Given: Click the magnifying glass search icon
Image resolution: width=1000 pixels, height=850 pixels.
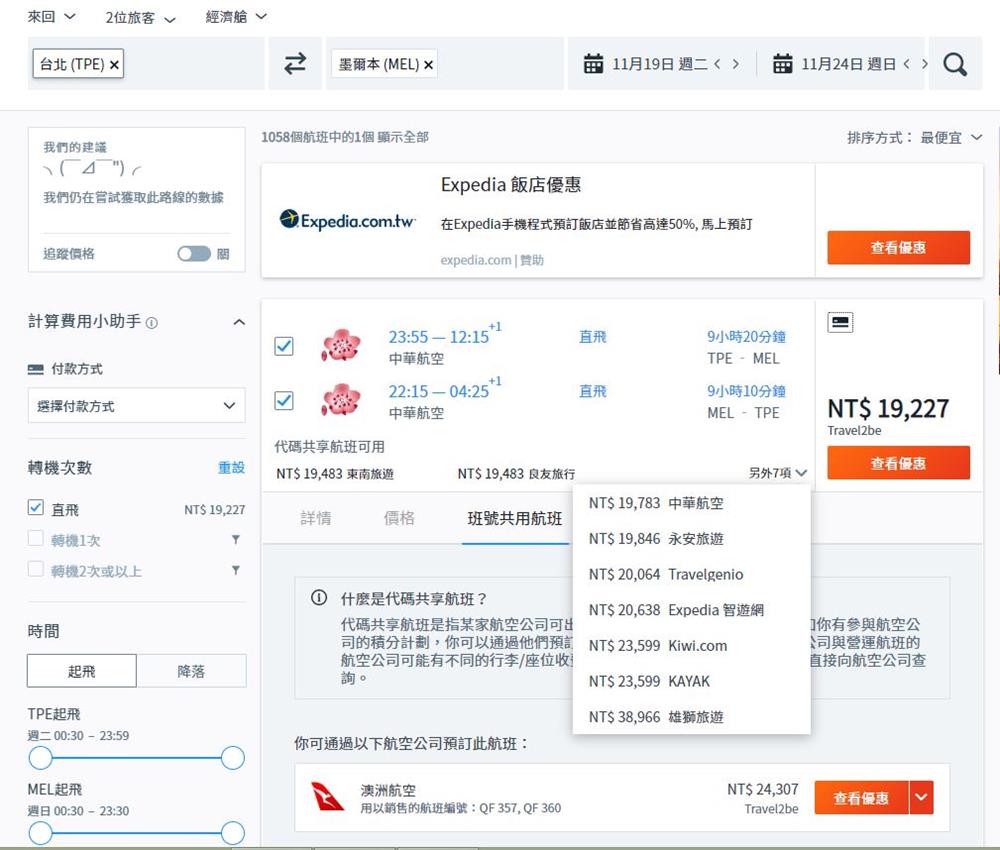Looking at the screenshot, I should (955, 64).
